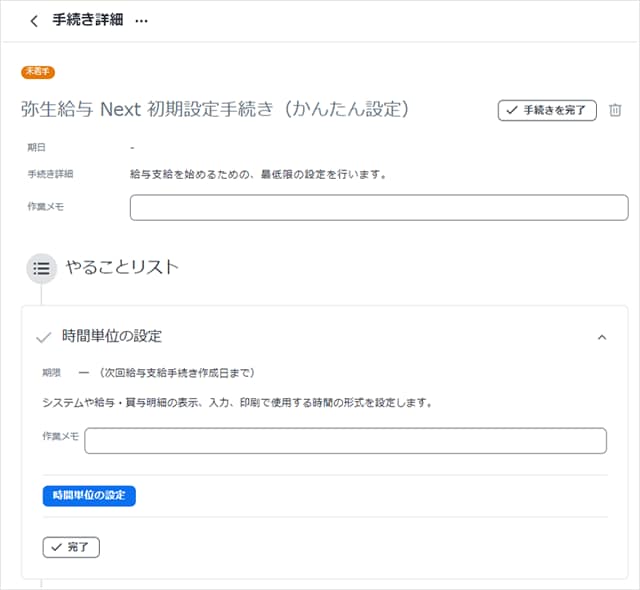
Task: Click the orange 未着手 status badge
Action: coord(38,72)
